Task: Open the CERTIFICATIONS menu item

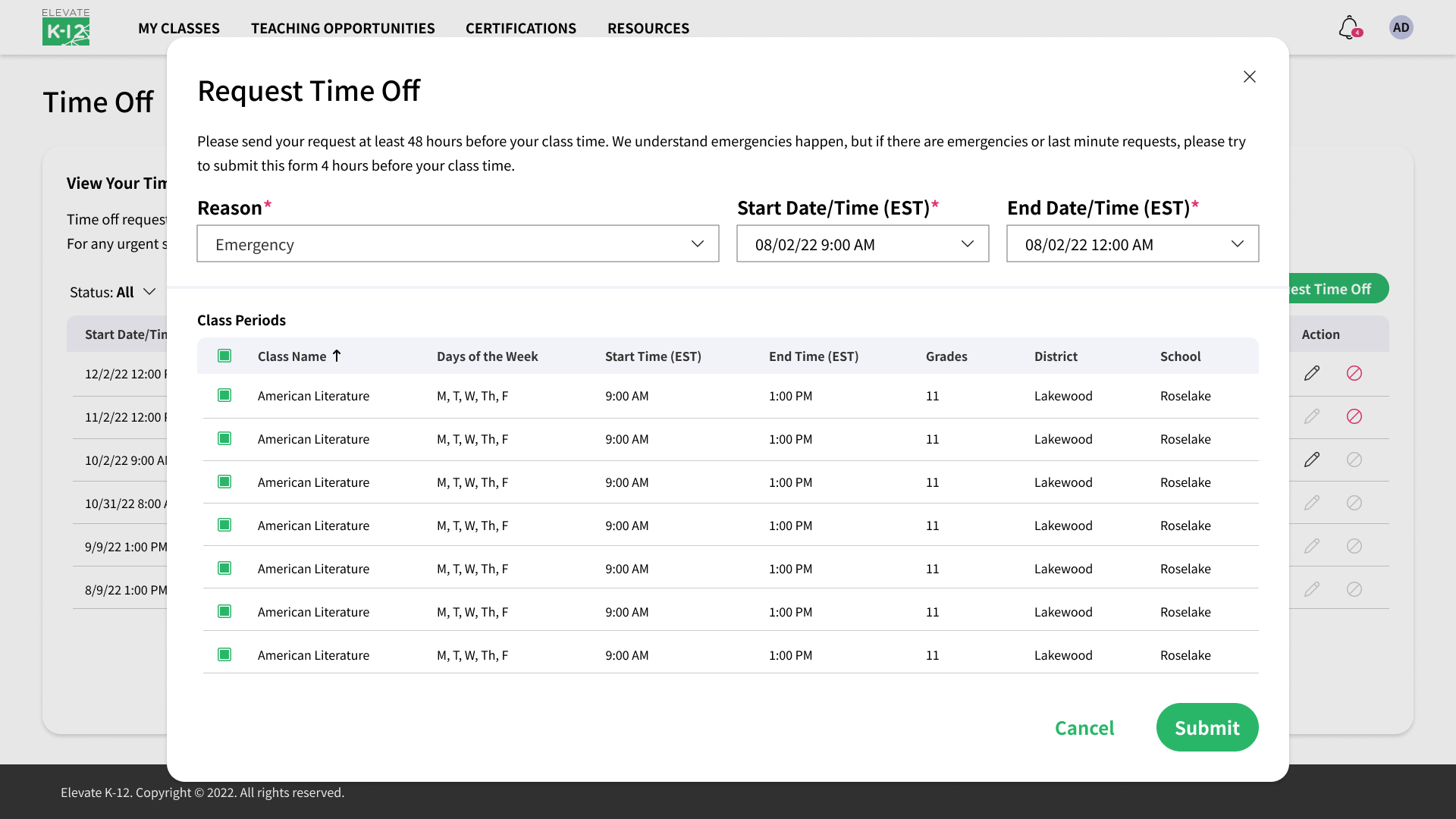Action: tap(521, 28)
